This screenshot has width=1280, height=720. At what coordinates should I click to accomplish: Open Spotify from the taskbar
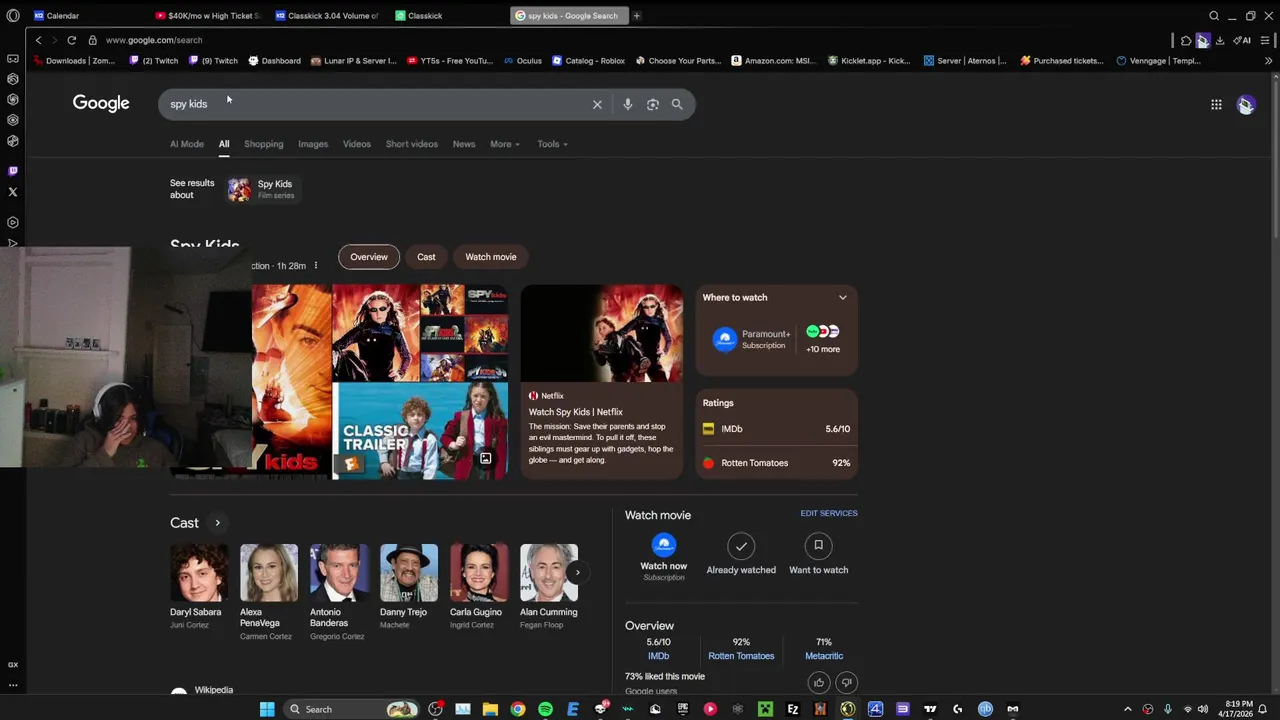(x=545, y=709)
